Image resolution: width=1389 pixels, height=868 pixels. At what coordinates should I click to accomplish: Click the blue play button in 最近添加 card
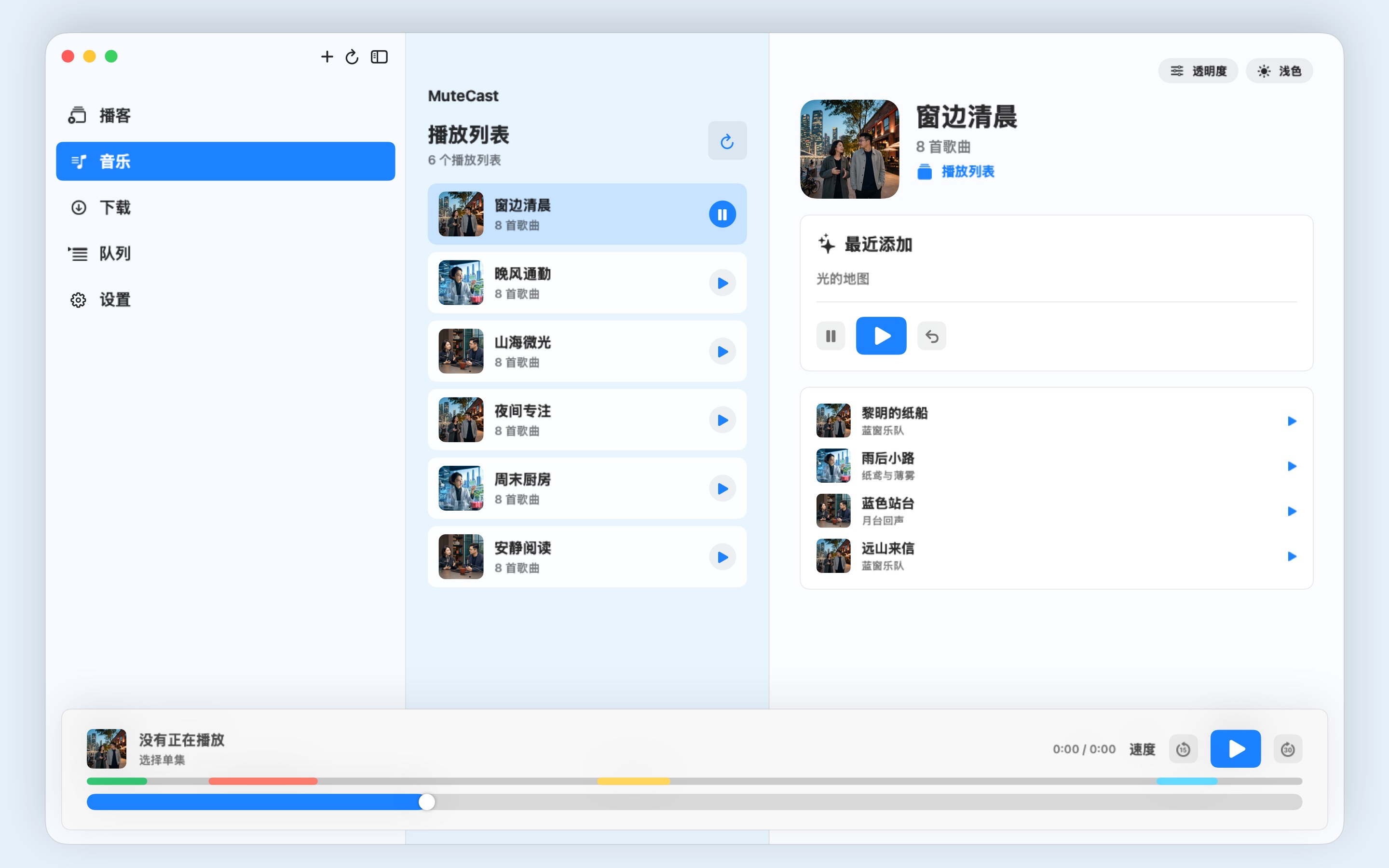(881, 336)
